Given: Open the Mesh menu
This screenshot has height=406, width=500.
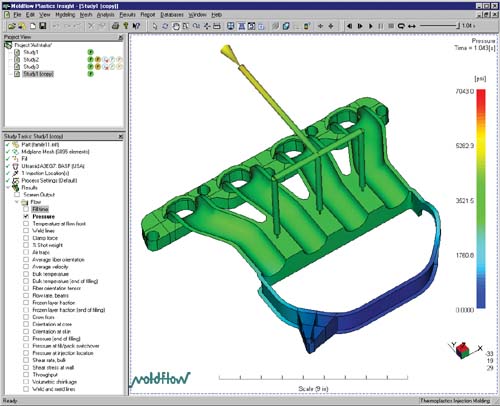Looking at the screenshot, I should coord(86,15).
